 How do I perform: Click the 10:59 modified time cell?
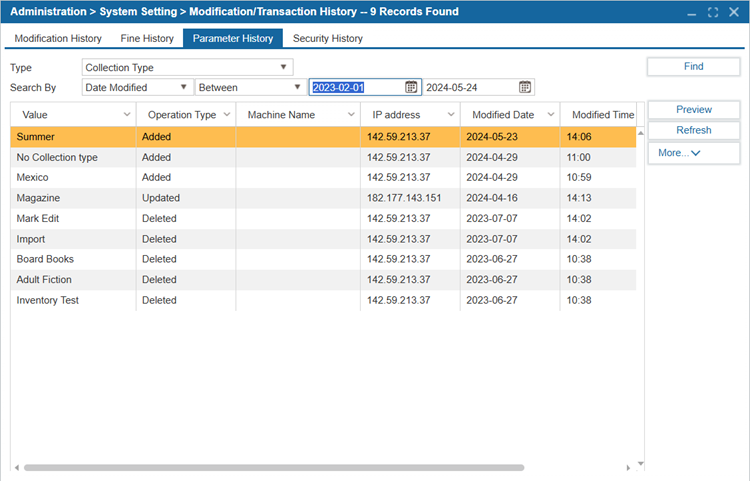tap(598, 177)
